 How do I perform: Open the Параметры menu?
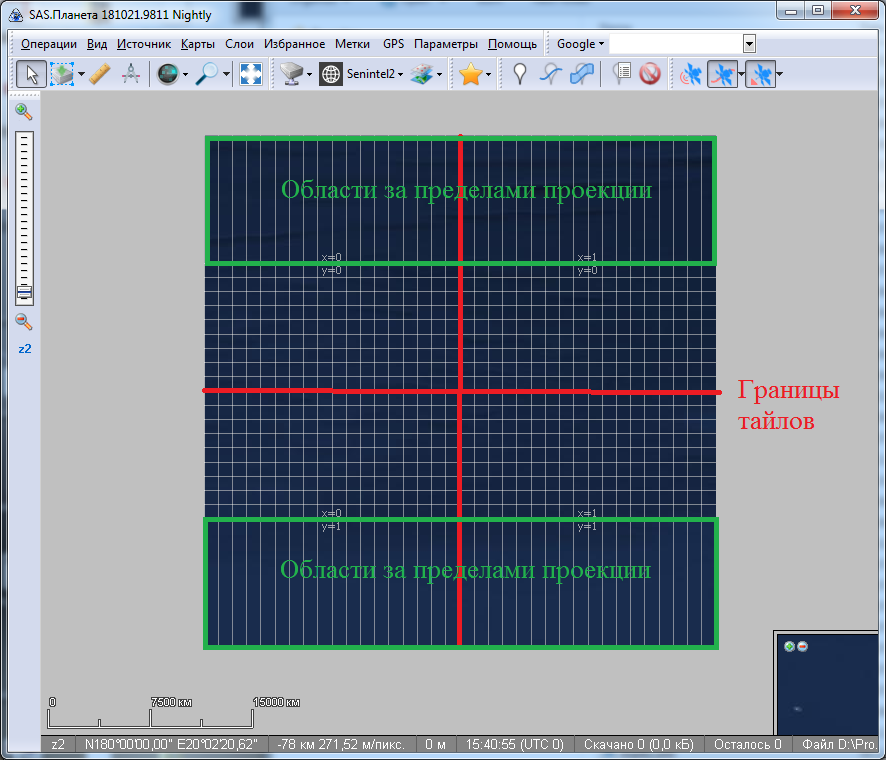point(445,44)
